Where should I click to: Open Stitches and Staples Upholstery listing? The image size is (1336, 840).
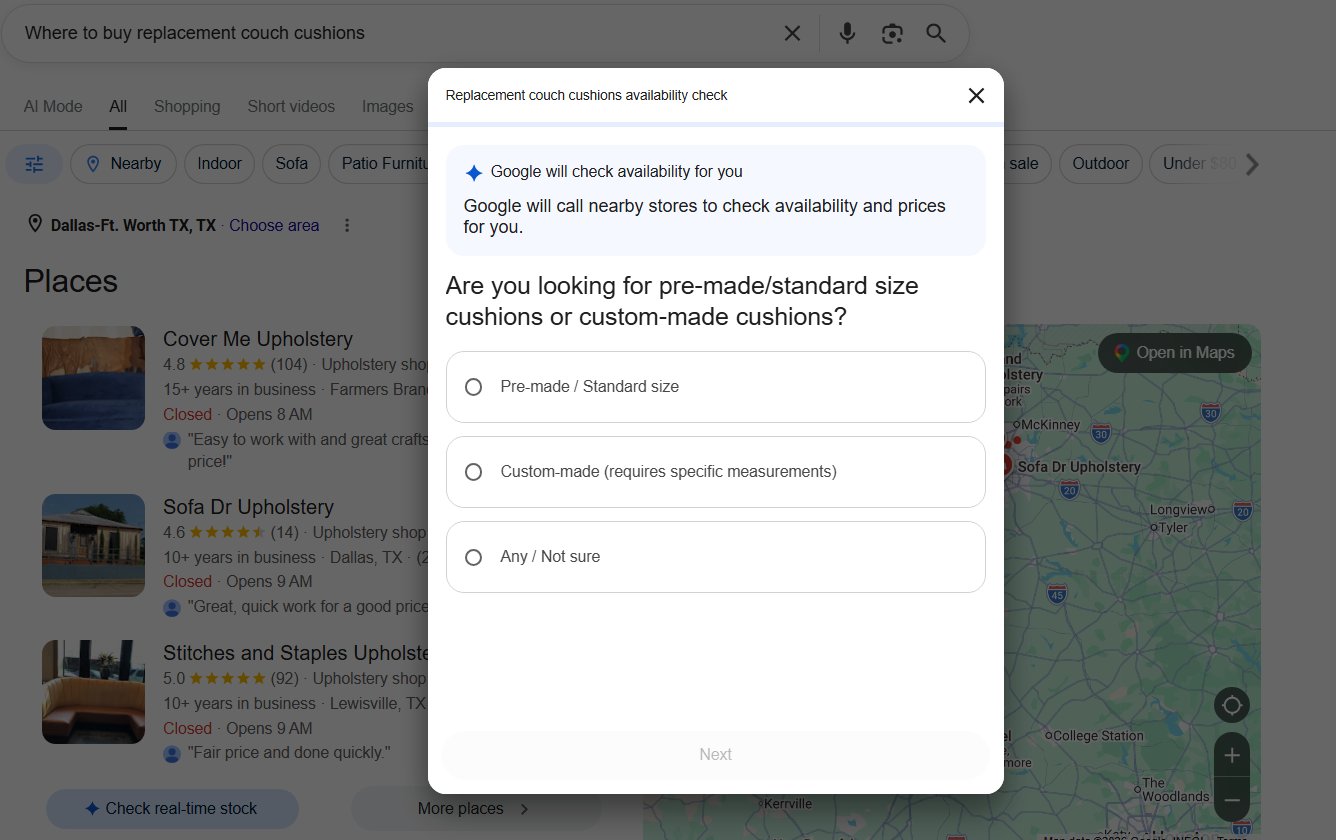pyautogui.click(x=296, y=653)
